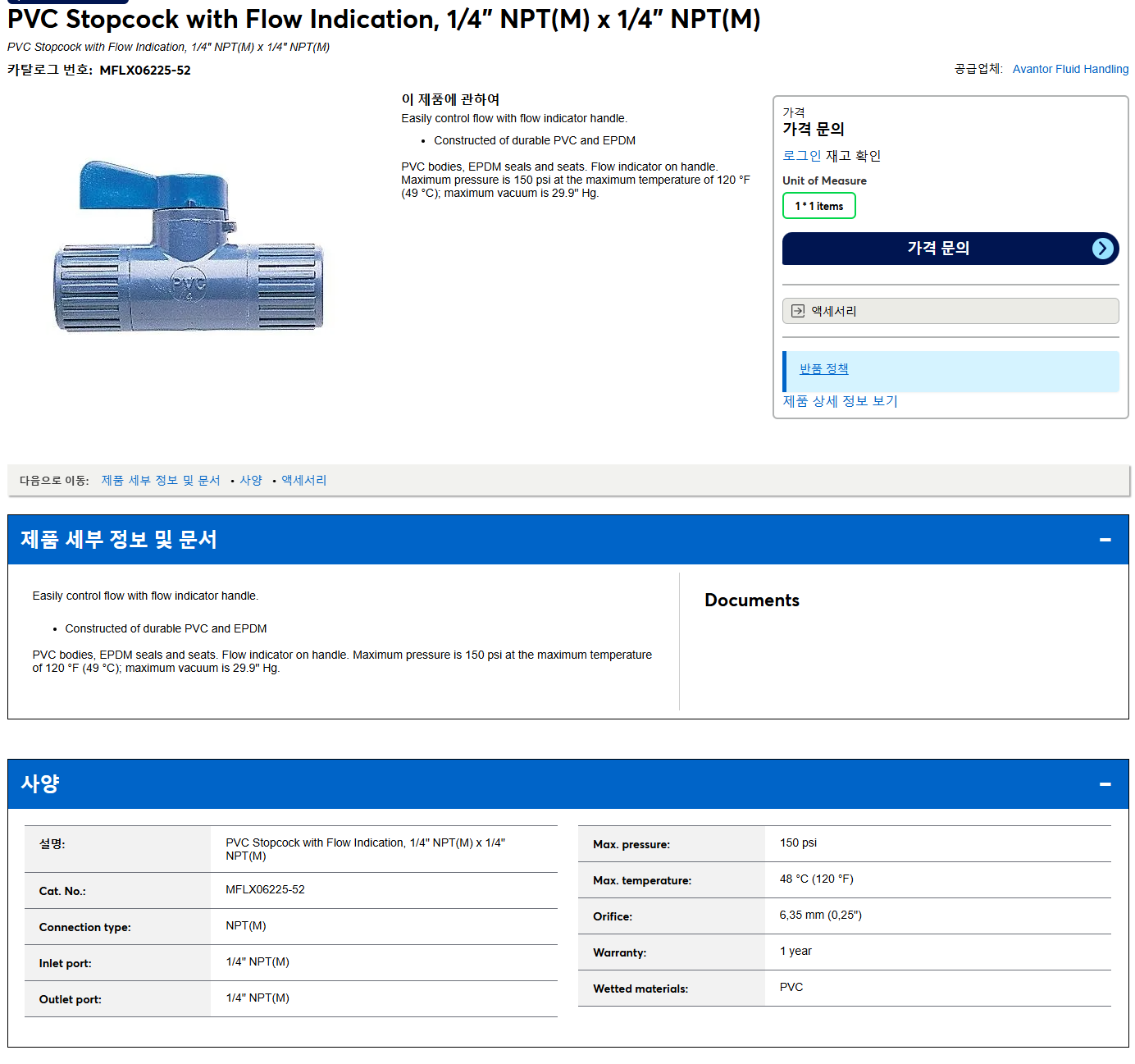Viewport: 1135px width, 1064px height.
Task: Select the 1 * 1 items unit option
Action: coord(819,206)
